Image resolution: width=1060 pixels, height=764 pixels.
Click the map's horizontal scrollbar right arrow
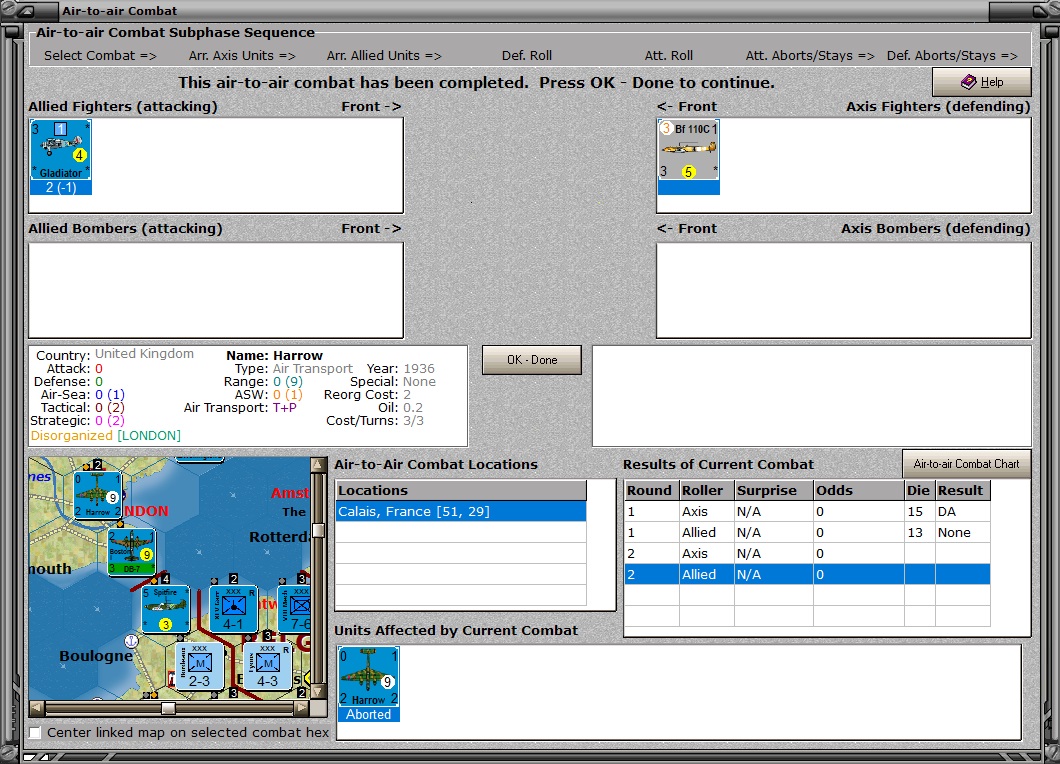click(x=302, y=709)
